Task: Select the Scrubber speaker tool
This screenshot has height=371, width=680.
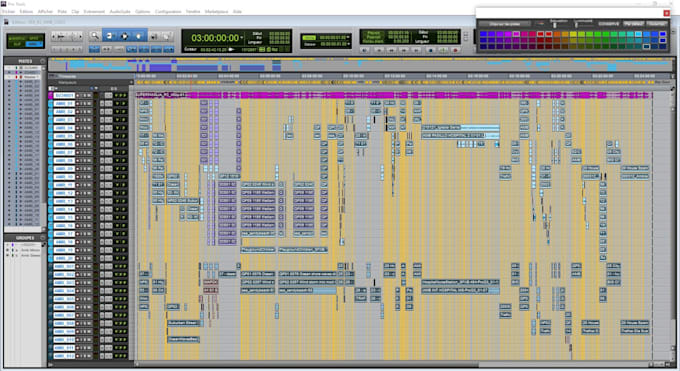Action: pos(154,36)
